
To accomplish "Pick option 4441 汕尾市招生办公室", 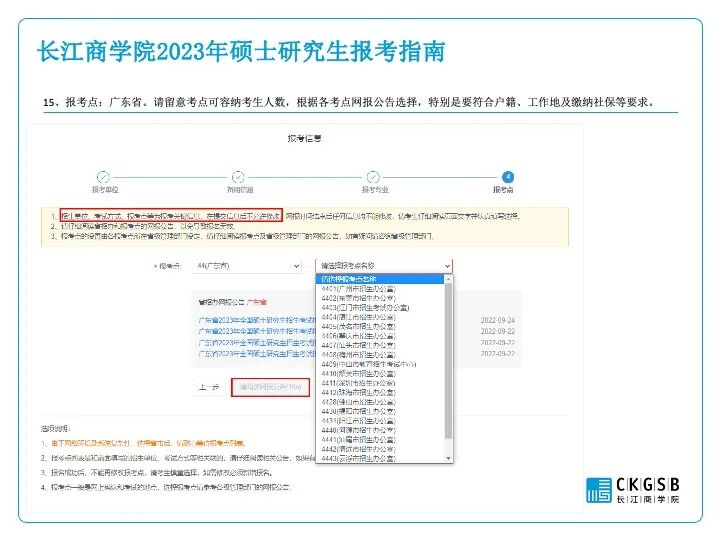I will pyautogui.click(x=359, y=439).
